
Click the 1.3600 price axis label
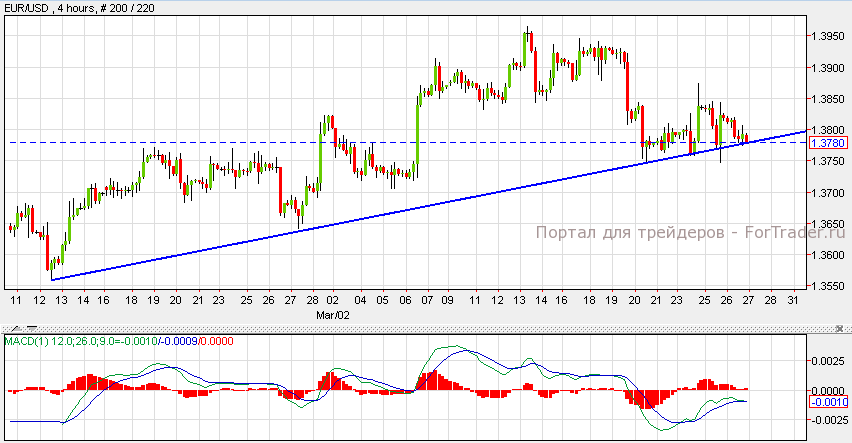(x=827, y=254)
